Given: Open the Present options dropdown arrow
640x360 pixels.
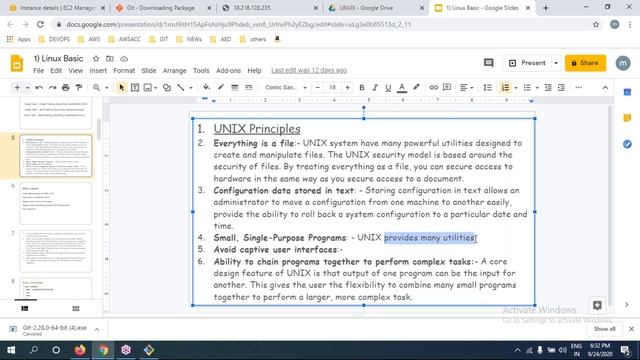Looking at the screenshot, I should coord(556,63).
